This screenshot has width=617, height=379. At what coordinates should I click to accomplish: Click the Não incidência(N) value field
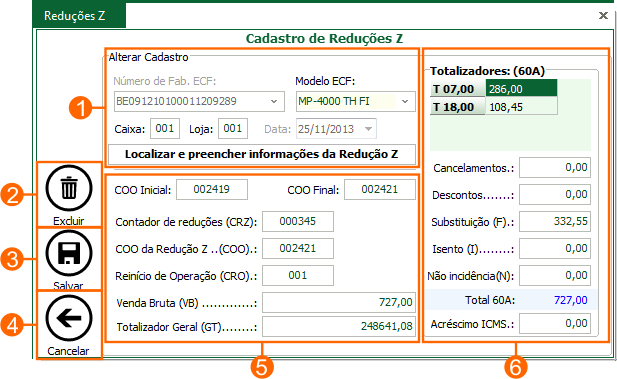[x=555, y=275]
